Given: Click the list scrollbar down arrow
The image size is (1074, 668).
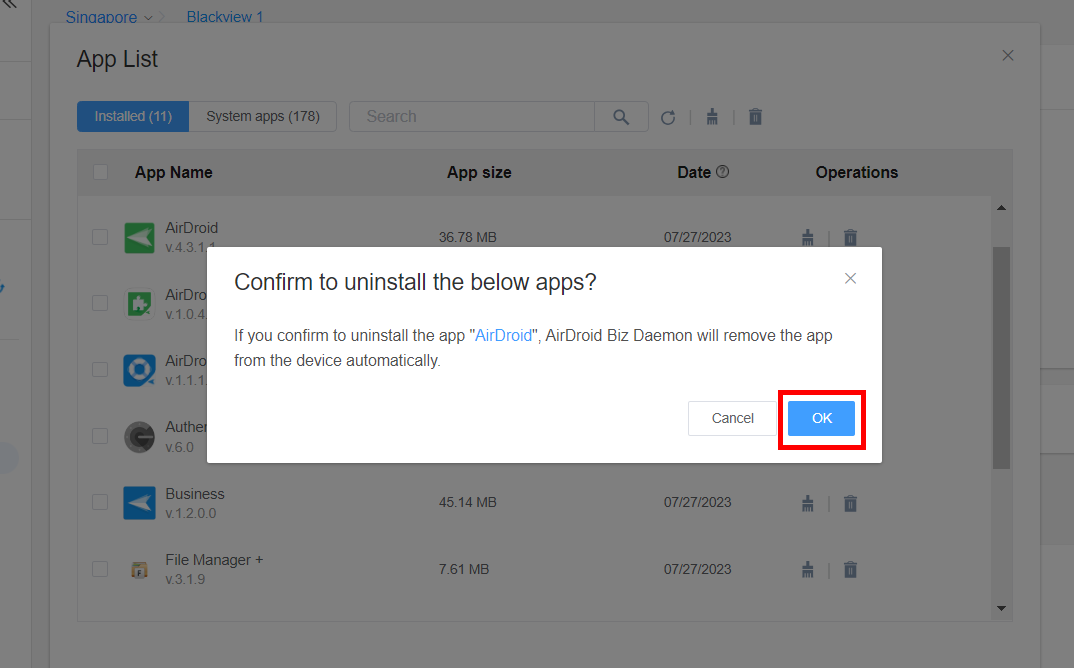Looking at the screenshot, I should click(1001, 608).
